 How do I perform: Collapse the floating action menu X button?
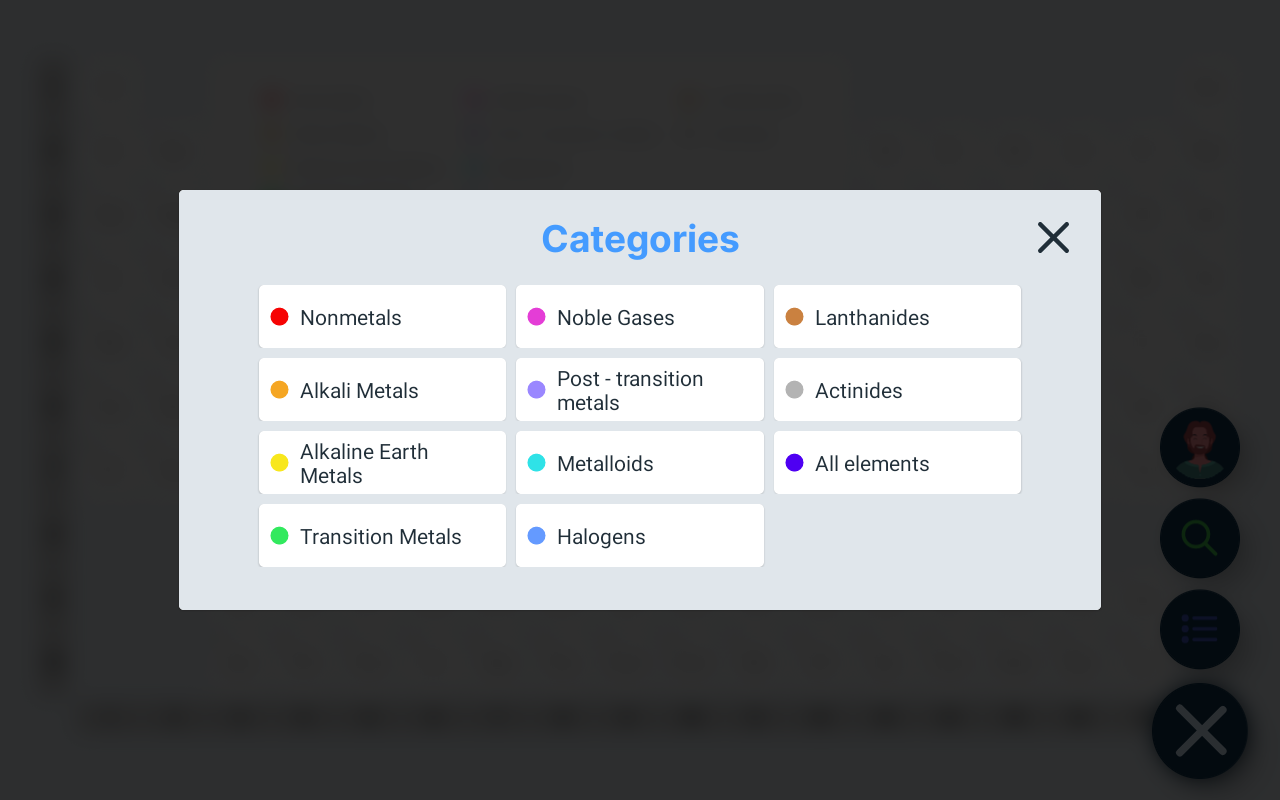(1200, 730)
